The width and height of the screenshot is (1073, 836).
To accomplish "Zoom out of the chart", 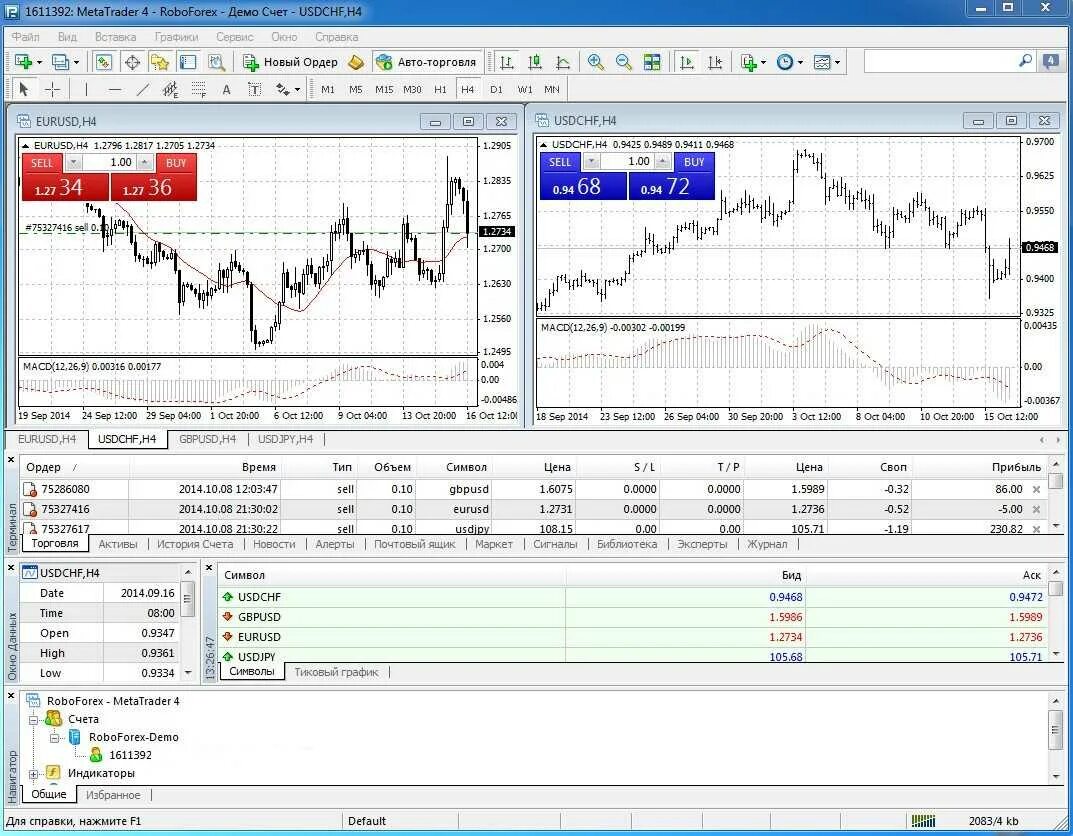I will tap(623, 62).
